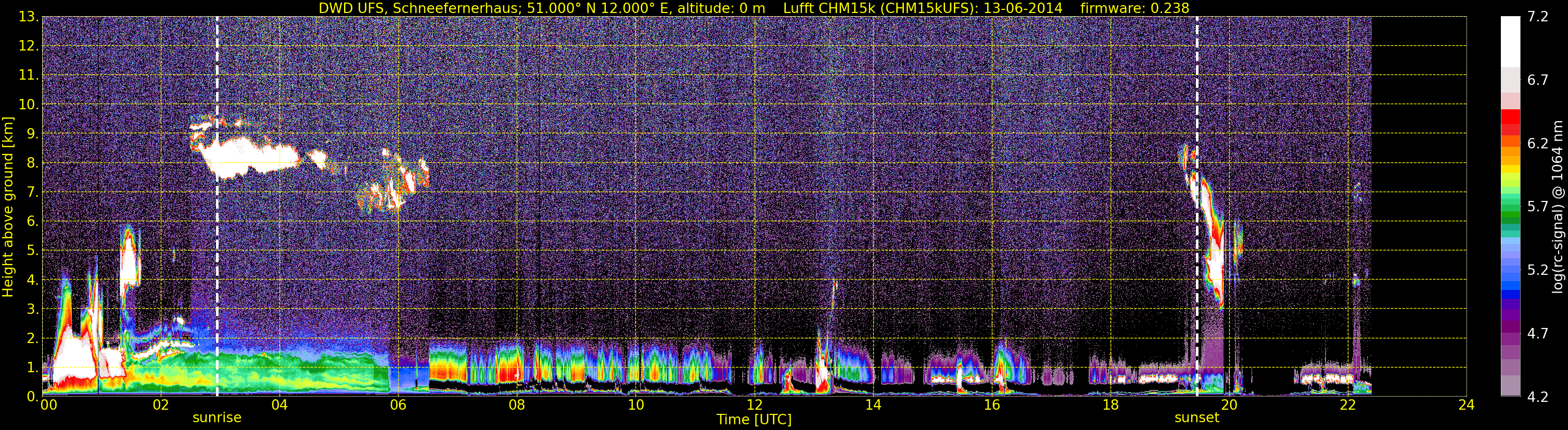Viewport: 1568px width, 430px height.
Task: Click the green band of the colorbar
Action: pyautogui.click(x=1510, y=214)
